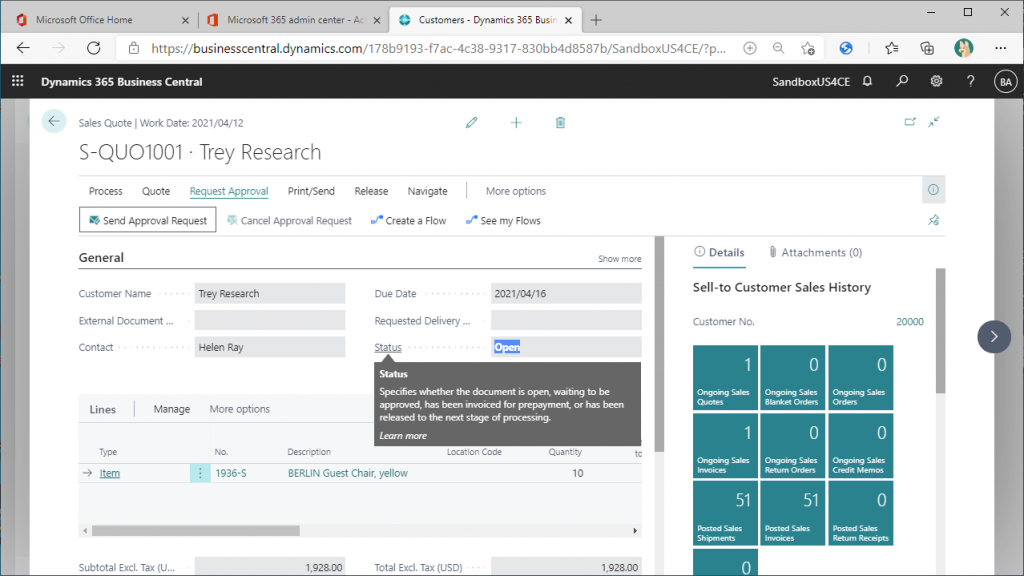Open the notifications bell icon
Image resolution: width=1024 pixels, height=576 pixels.
tap(867, 82)
